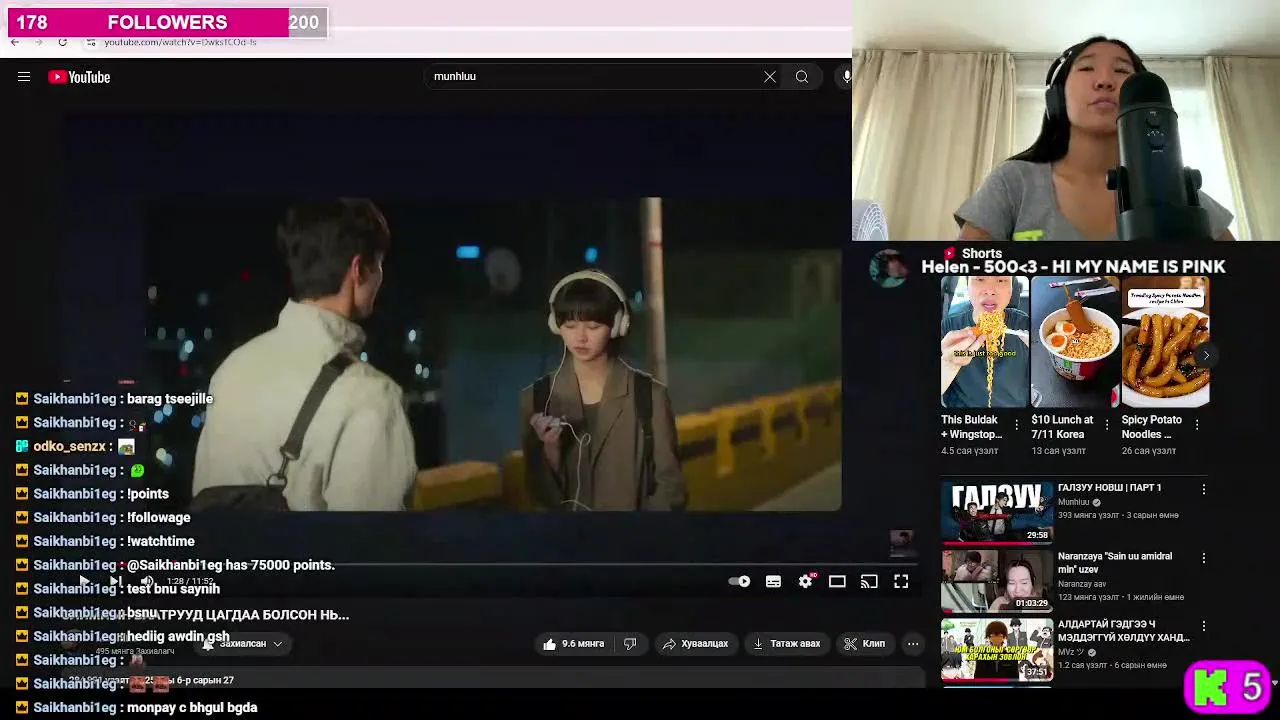The width and height of the screenshot is (1280, 720).
Task: Click chat message '!followage'
Action: point(158,517)
